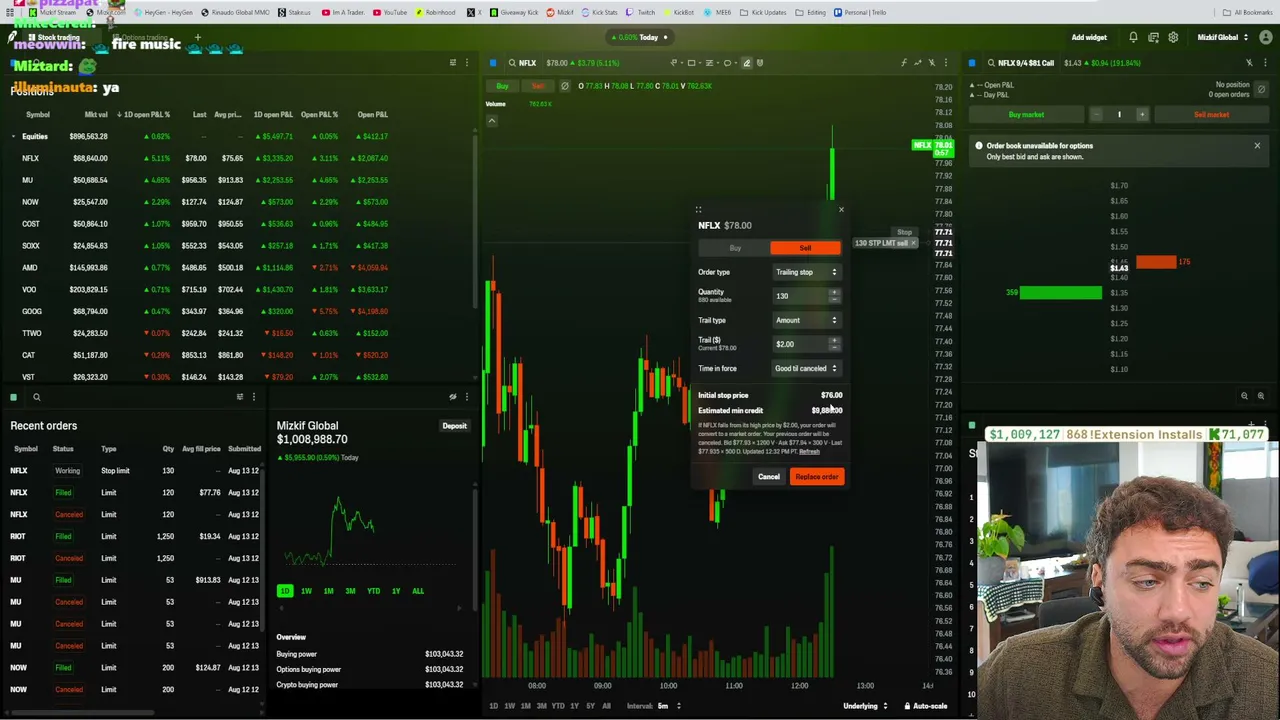Toggle the Auto-scale chart option

[925, 706]
